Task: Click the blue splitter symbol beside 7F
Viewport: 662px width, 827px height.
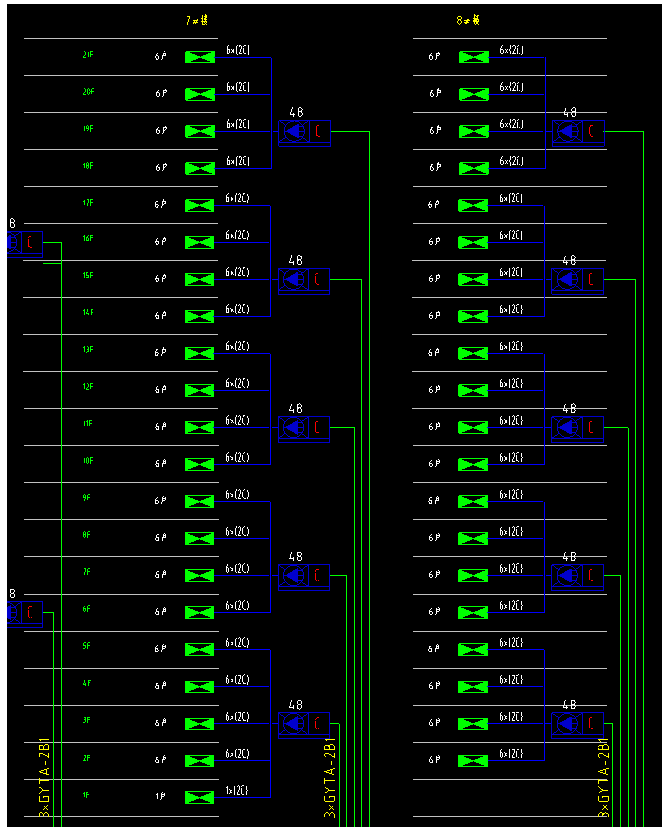Action: 292,576
